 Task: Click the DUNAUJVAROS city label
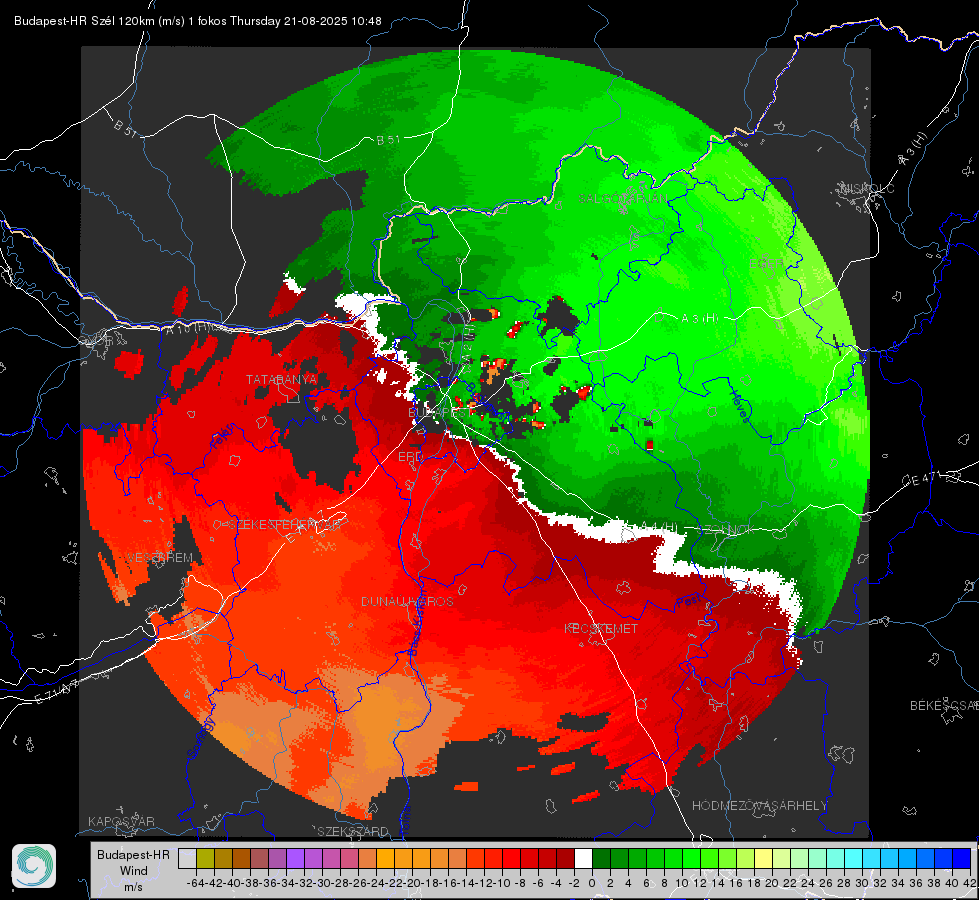click(x=407, y=601)
